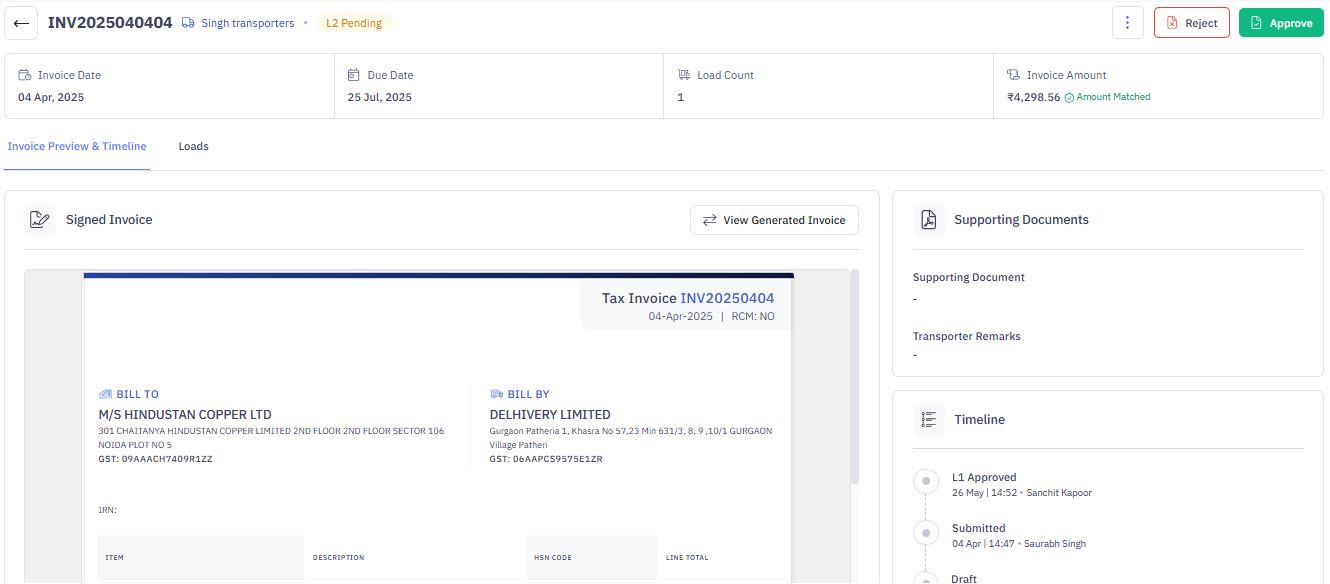The width and height of the screenshot is (1330, 584).
Task: Click the truck icon beside Singh transporters
Action: tap(188, 23)
